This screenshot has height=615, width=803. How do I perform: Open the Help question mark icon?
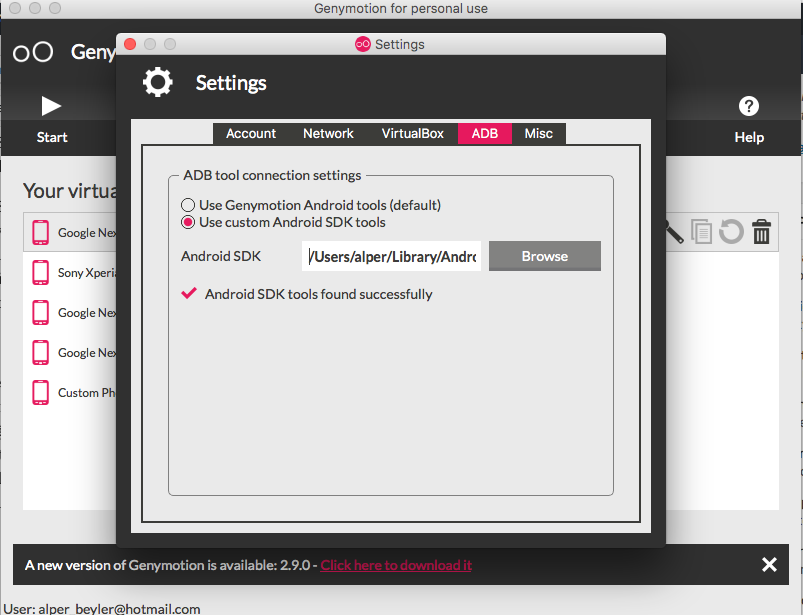point(749,106)
